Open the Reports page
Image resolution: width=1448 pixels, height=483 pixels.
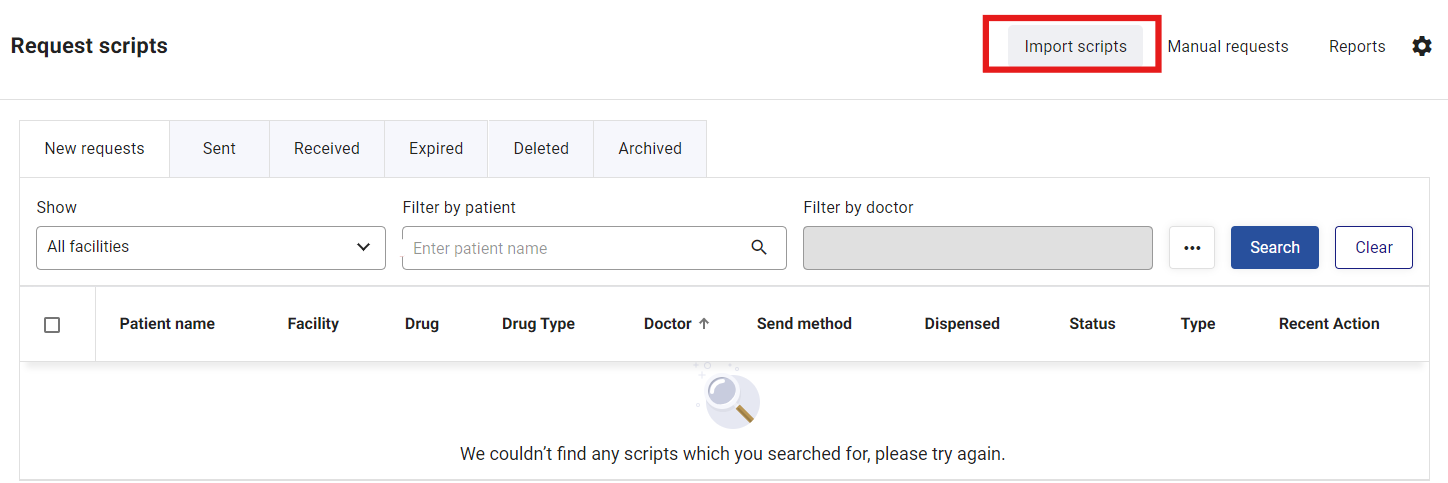pos(1357,46)
